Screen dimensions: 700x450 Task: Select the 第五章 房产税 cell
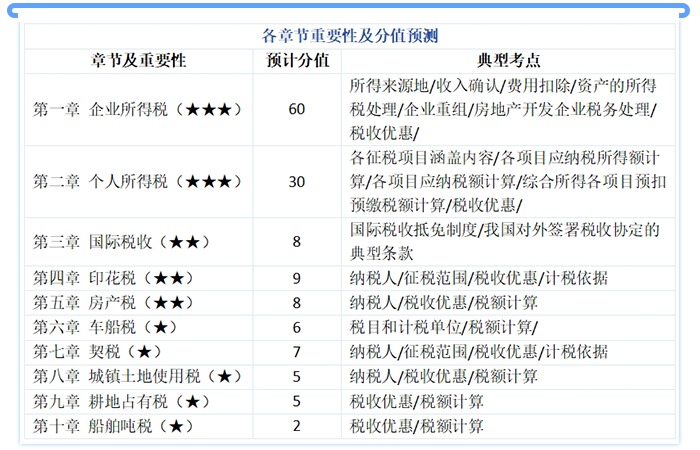click(x=139, y=302)
